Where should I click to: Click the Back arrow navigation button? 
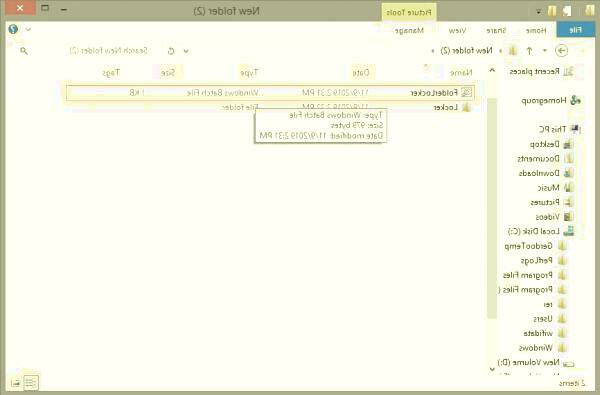(x=561, y=51)
